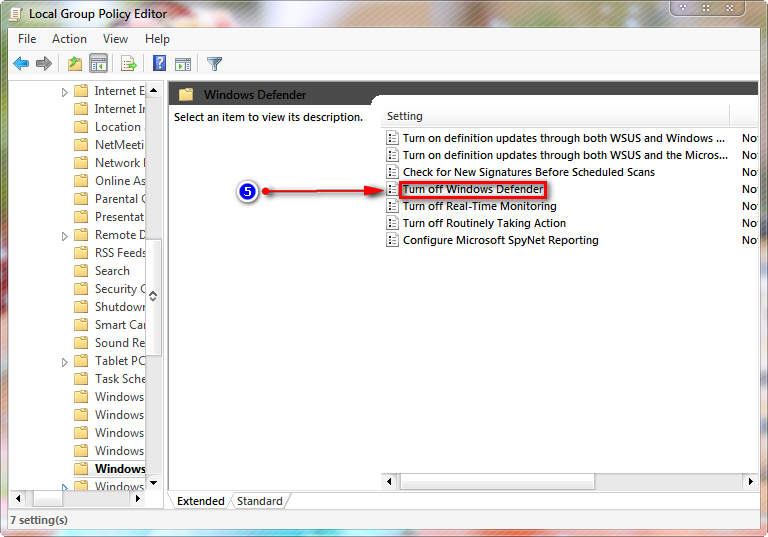Select the Parental Controls folder in tree

[x=120, y=199]
